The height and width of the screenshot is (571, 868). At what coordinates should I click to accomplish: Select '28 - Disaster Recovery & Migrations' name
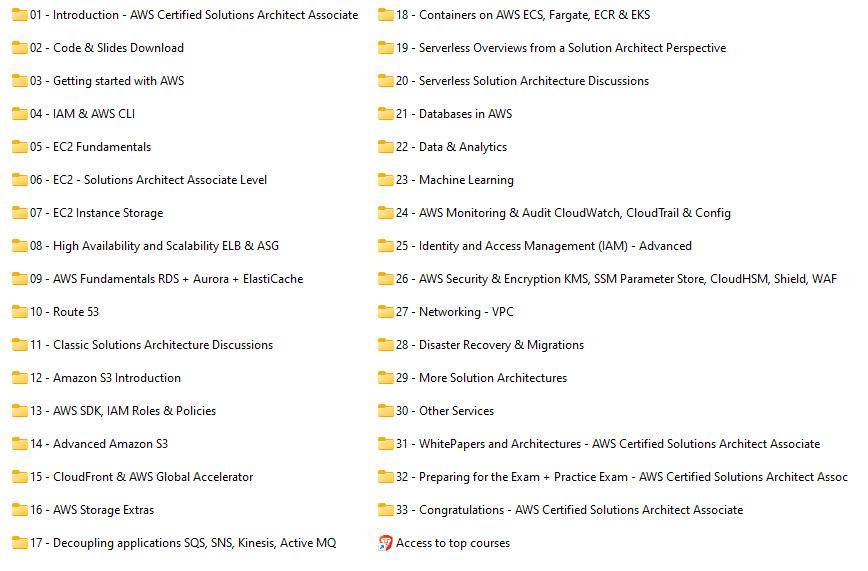[490, 345]
